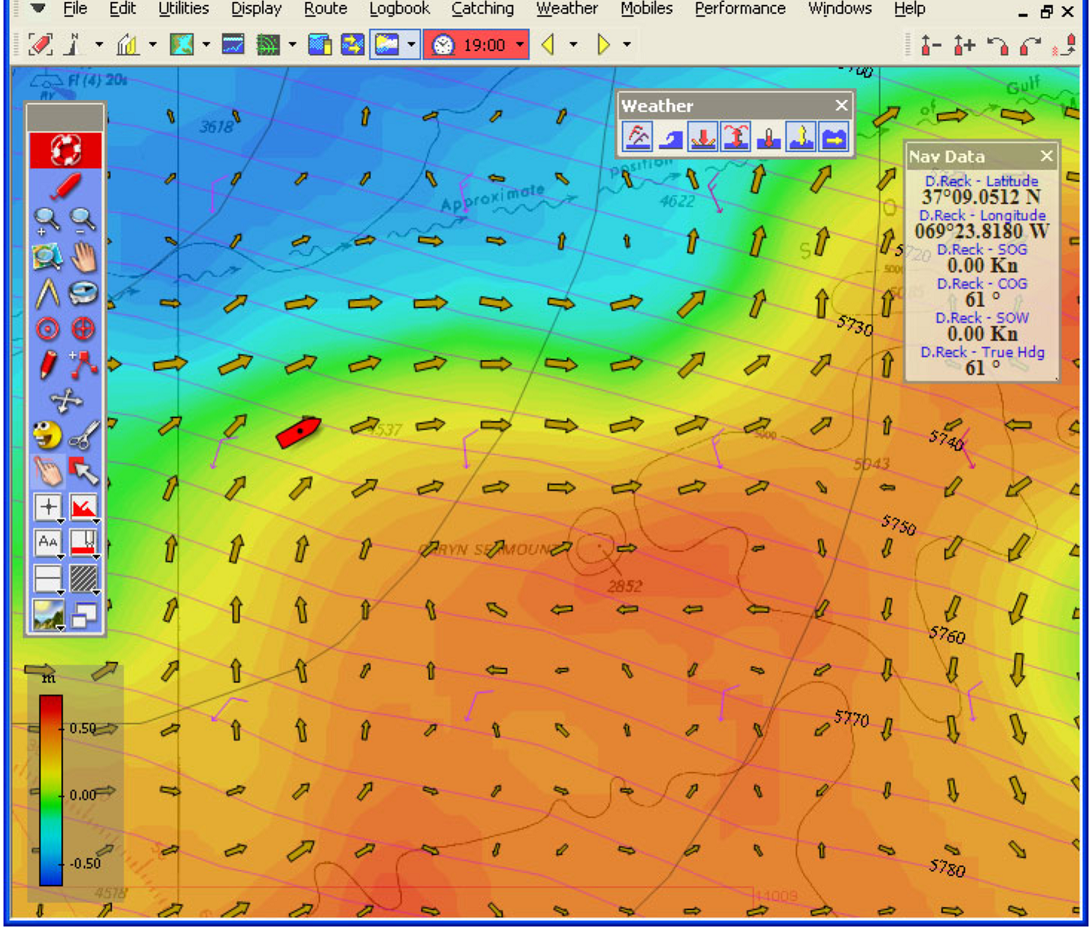1091x945 pixels.
Task: Enable the crosshair cursor tool
Action: pyautogui.click(x=47, y=507)
